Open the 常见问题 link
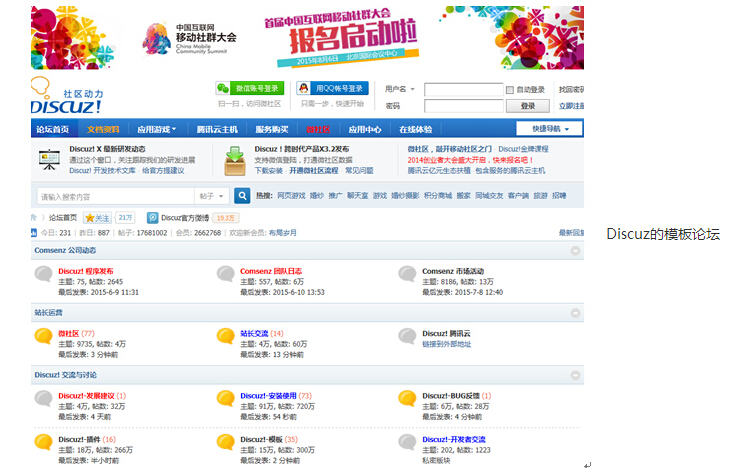This screenshot has height=468, width=736. coord(359,170)
